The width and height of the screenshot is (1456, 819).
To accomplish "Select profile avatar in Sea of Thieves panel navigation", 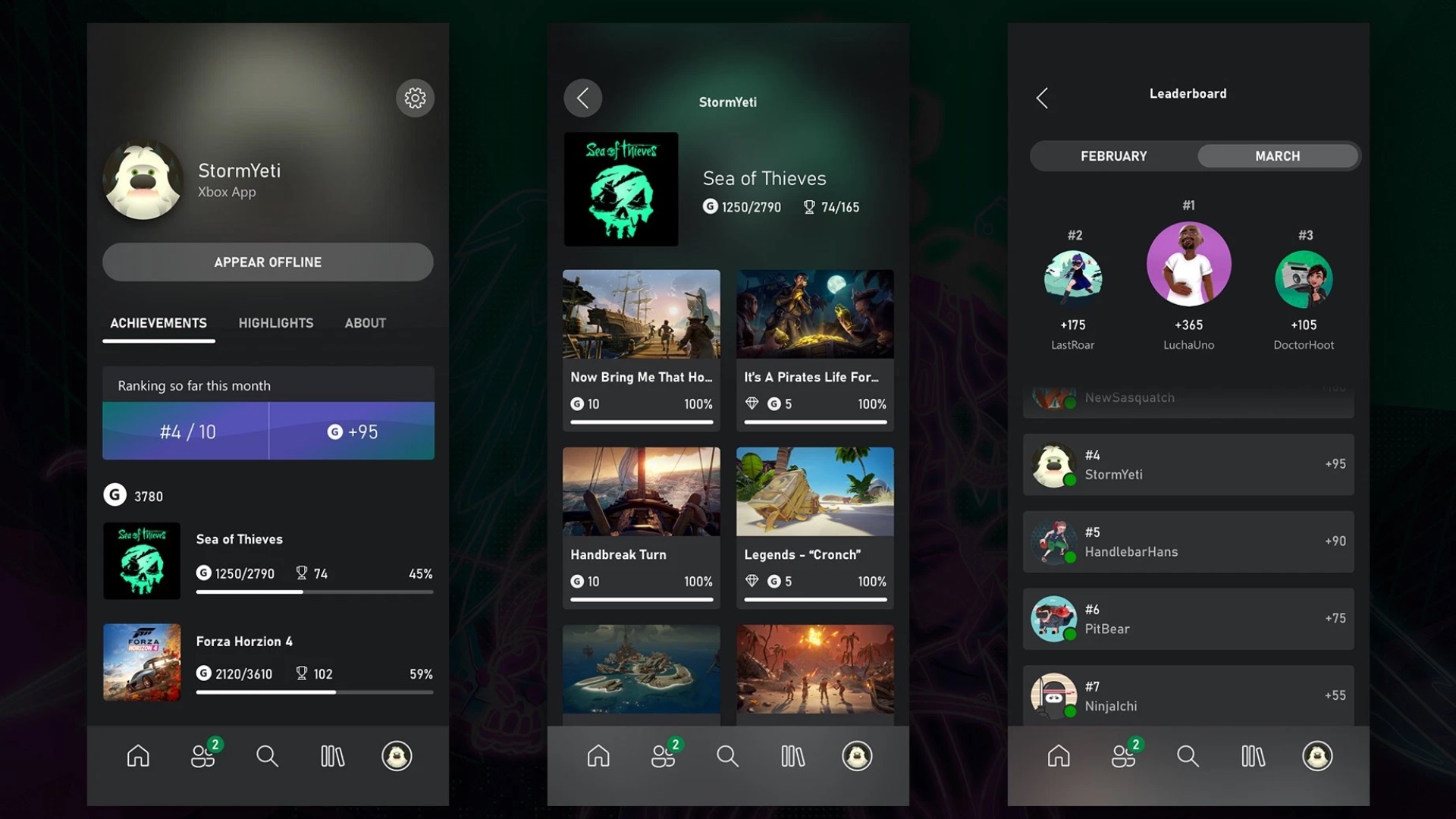I will [857, 755].
